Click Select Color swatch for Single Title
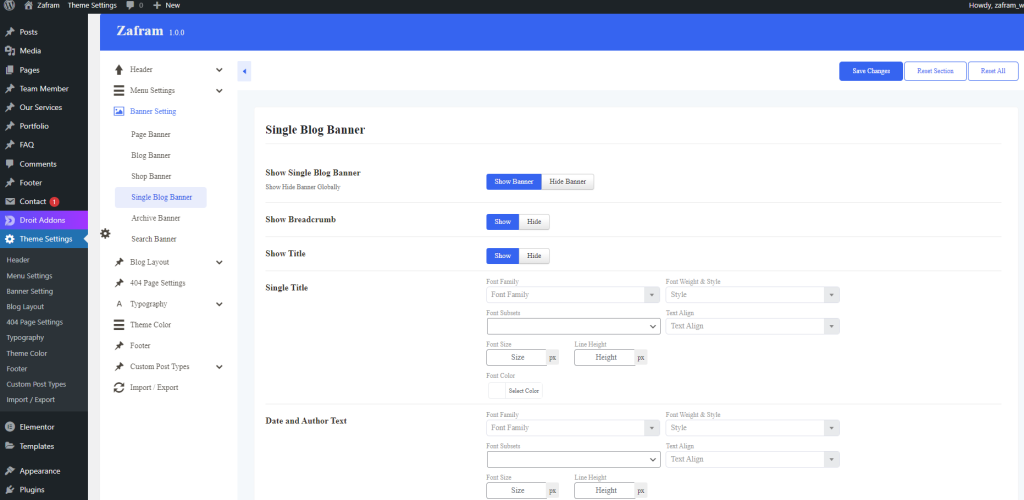This screenshot has height=500, width=1024. (x=497, y=390)
